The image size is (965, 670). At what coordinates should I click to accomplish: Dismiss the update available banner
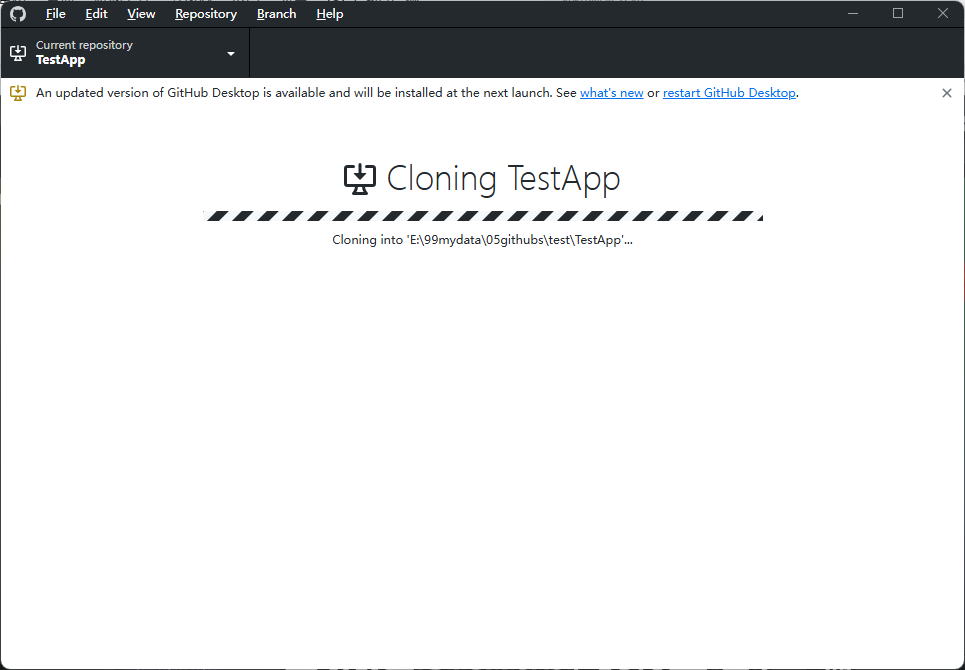point(947,93)
